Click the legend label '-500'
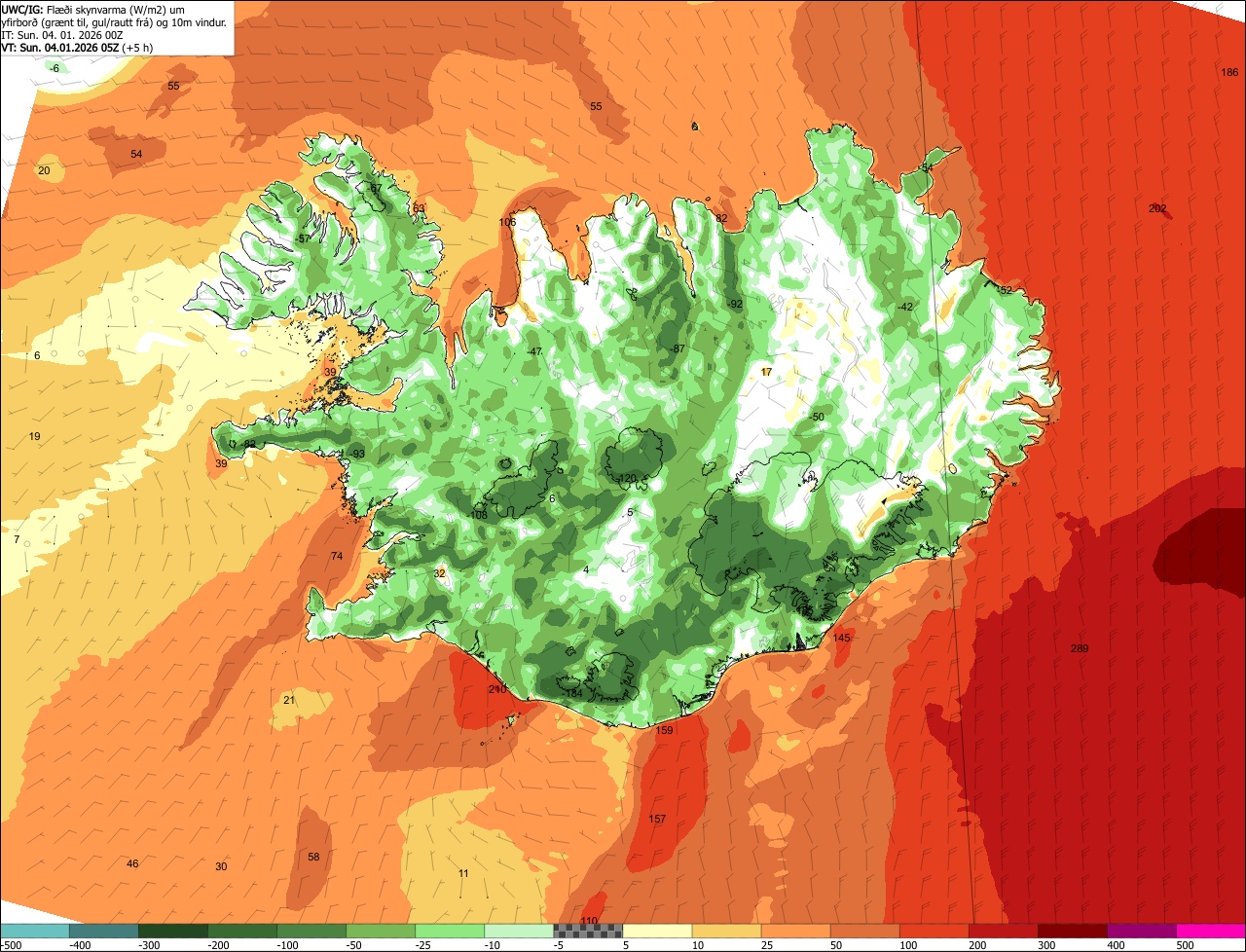The height and width of the screenshot is (952, 1246). [11, 945]
